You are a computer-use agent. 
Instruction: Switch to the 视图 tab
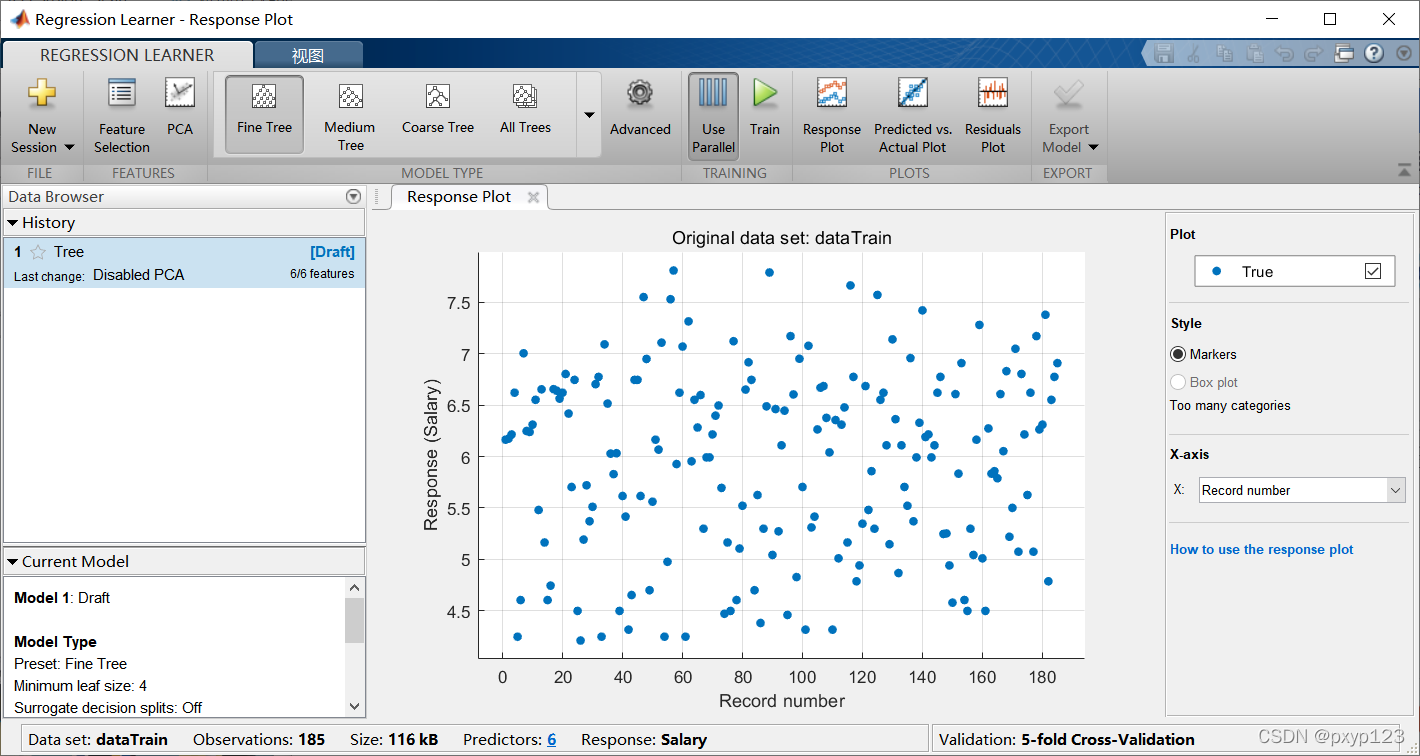click(x=308, y=56)
